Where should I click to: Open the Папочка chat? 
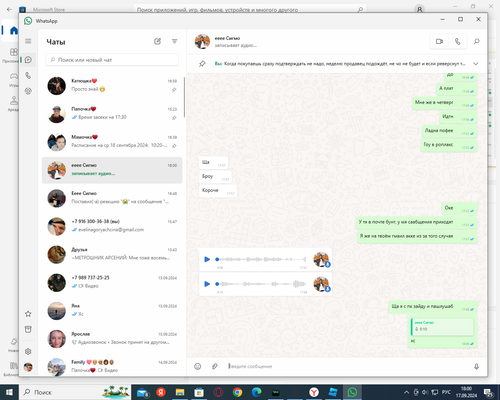(x=112, y=114)
